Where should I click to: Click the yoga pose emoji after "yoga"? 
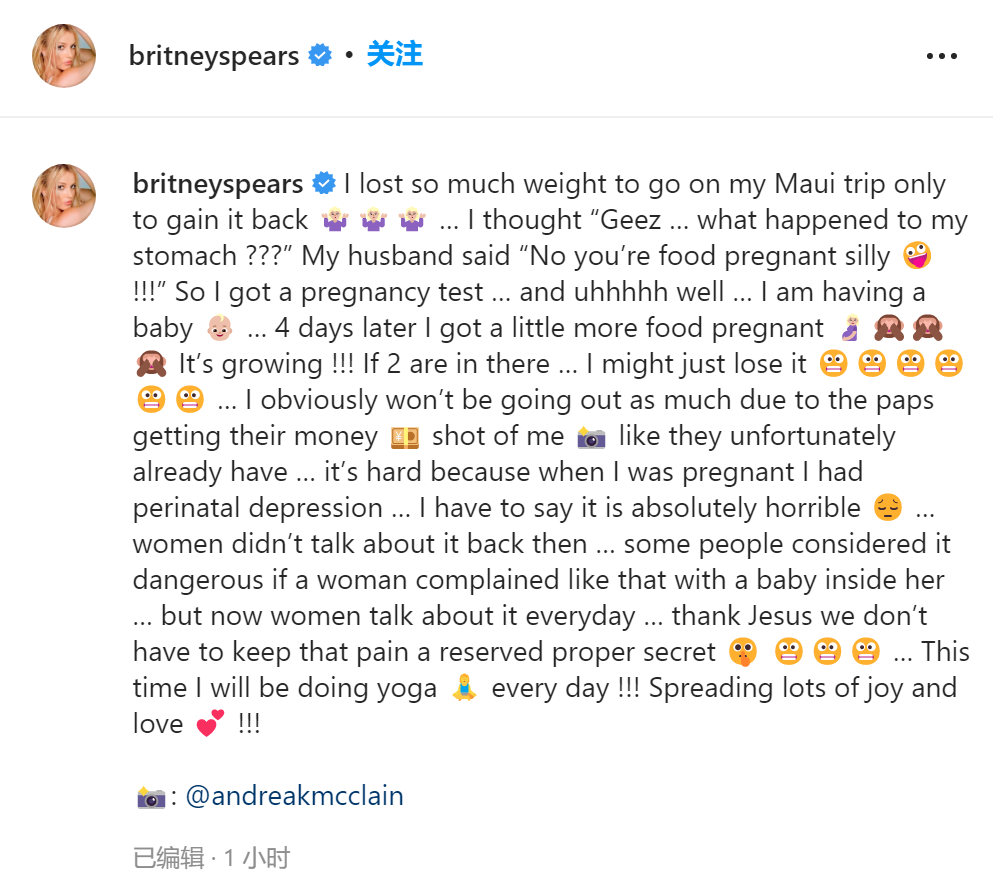point(462,688)
